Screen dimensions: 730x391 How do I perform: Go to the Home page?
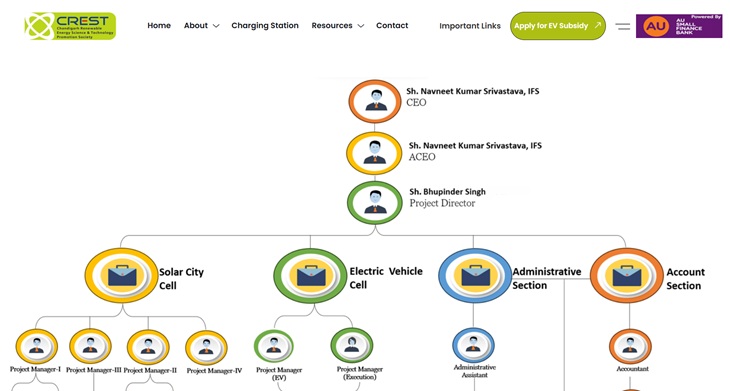point(159,26)
